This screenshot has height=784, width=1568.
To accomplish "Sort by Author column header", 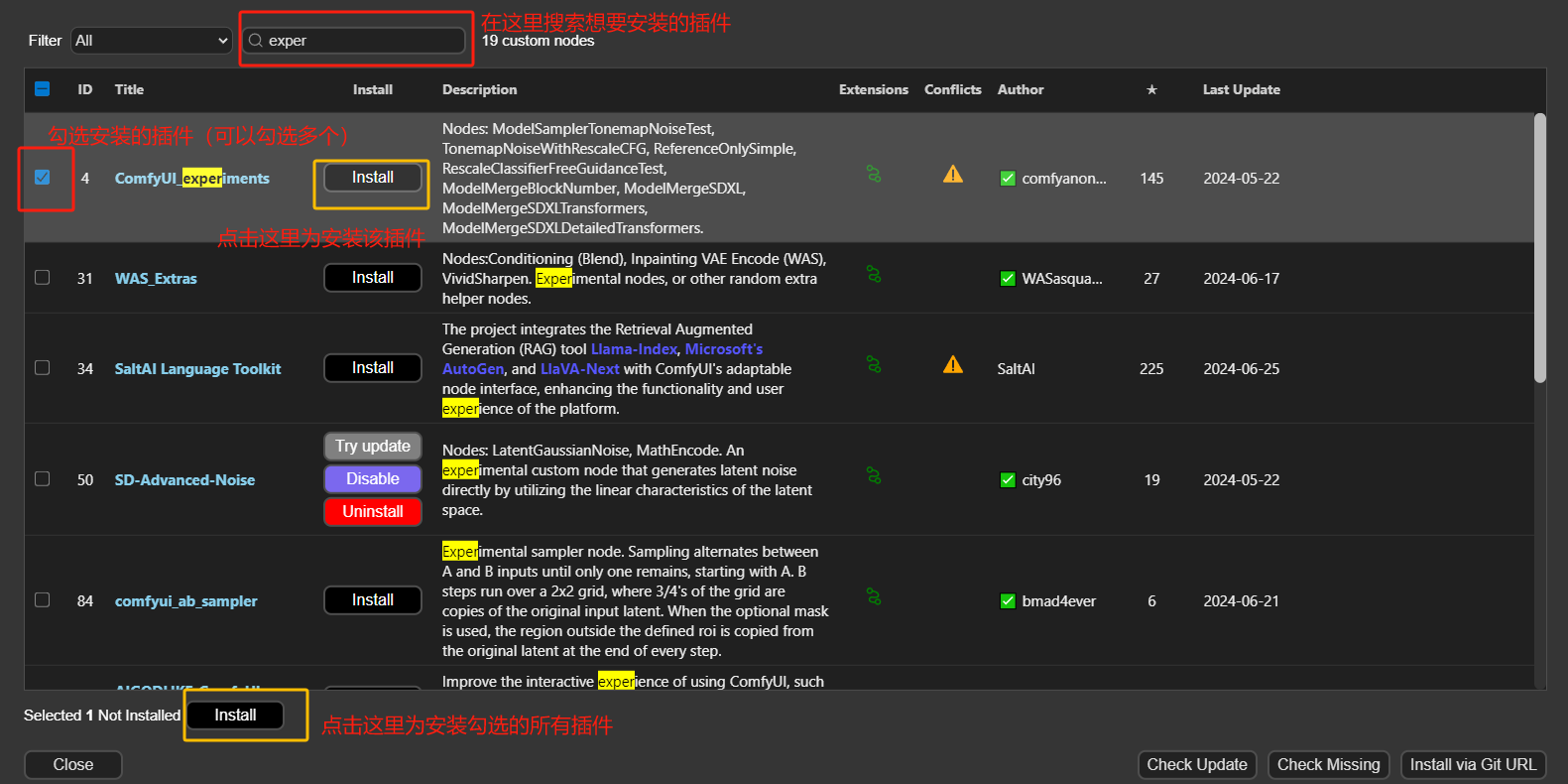I will pos(1020,89).
